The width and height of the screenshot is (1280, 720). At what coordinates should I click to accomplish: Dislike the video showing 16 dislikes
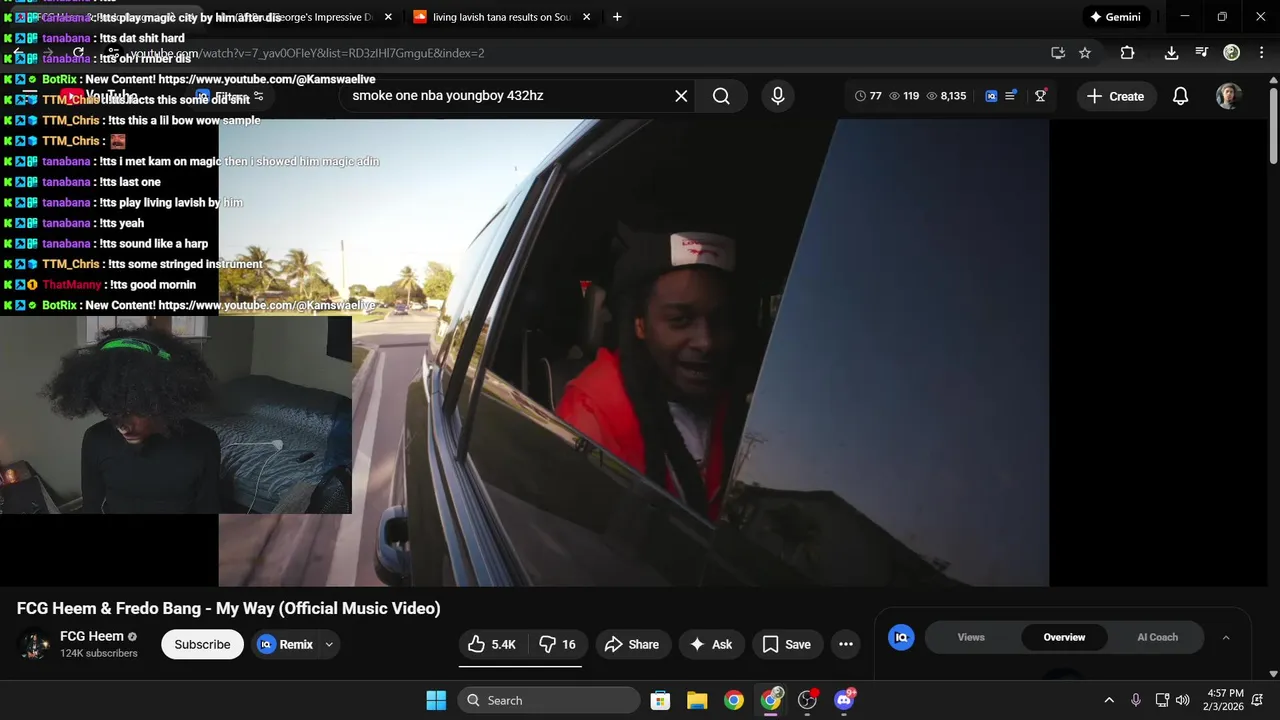click(557, 645)
